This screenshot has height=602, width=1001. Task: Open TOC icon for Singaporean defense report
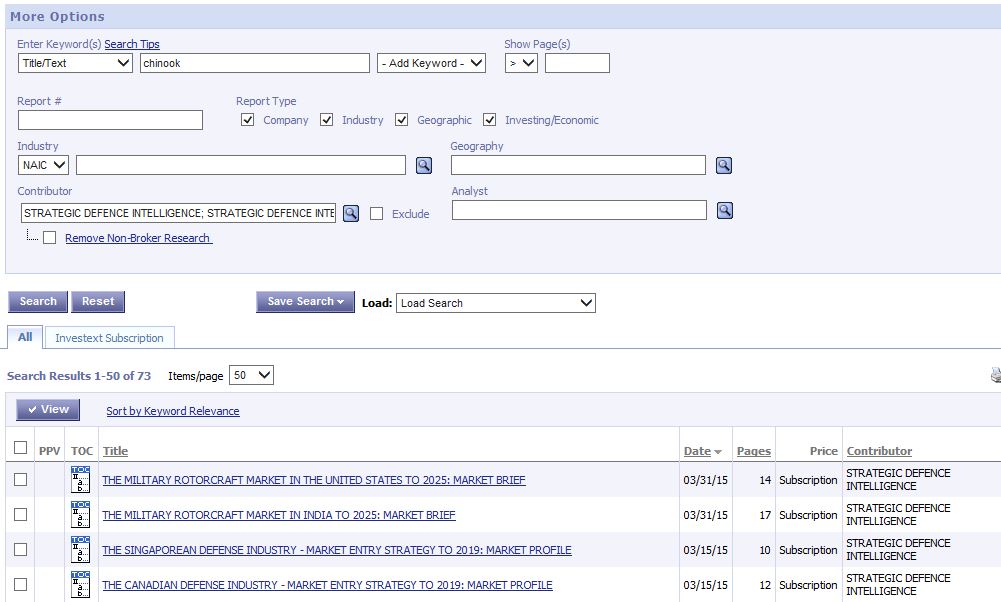(80, 550)
